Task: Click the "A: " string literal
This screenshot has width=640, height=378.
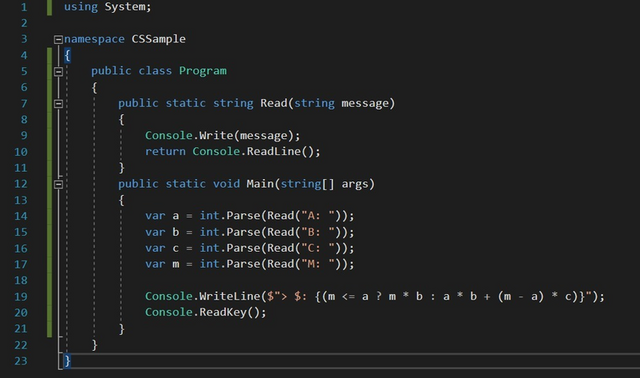Action: 318,216
